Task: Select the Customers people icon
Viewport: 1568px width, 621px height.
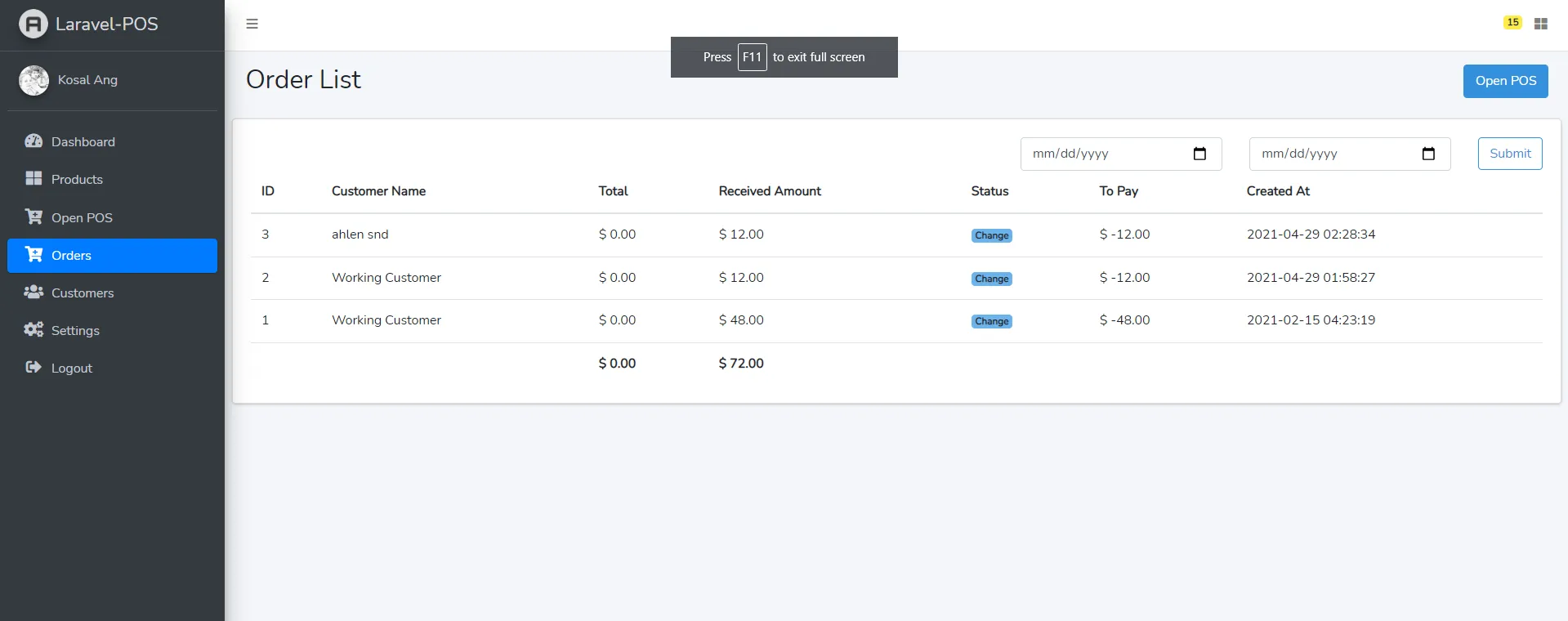Action: coord(34,292)
